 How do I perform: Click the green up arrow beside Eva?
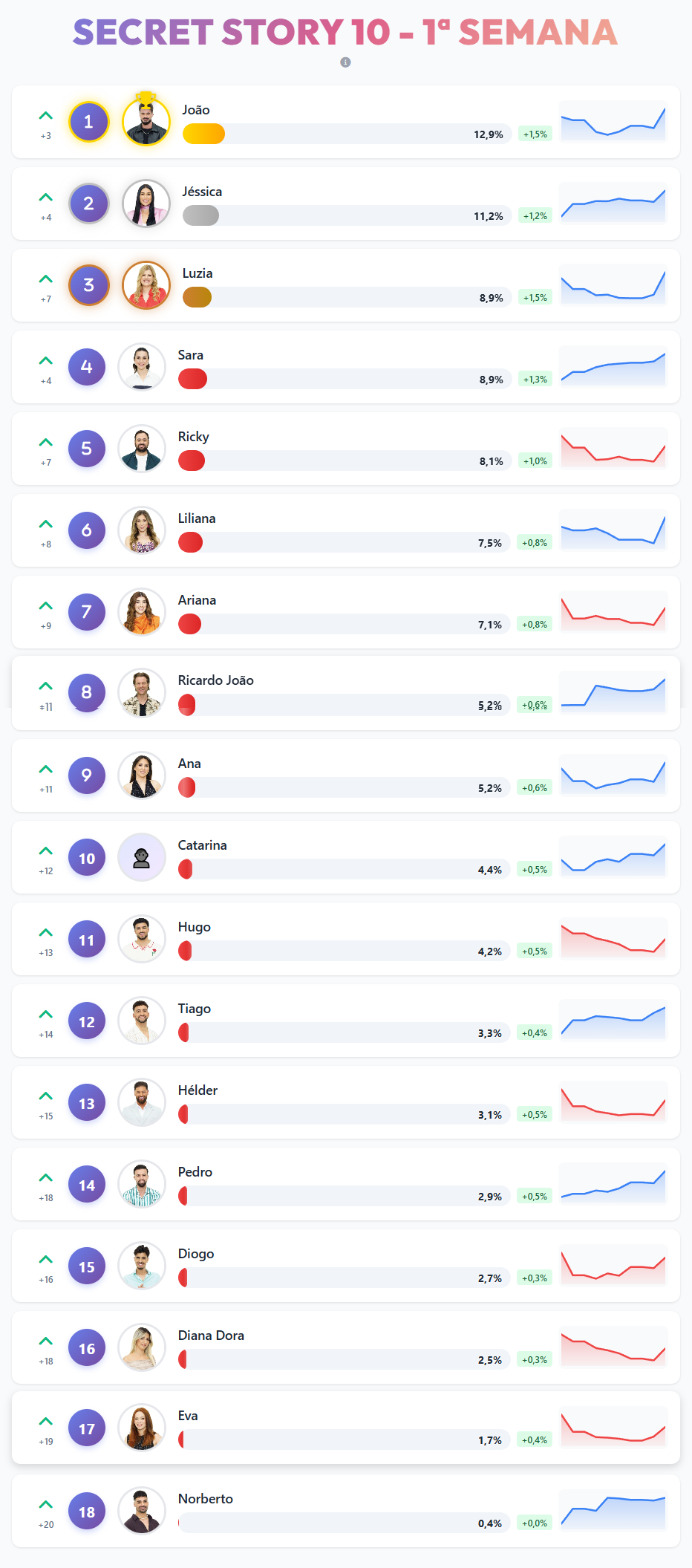pos(46,1422)
